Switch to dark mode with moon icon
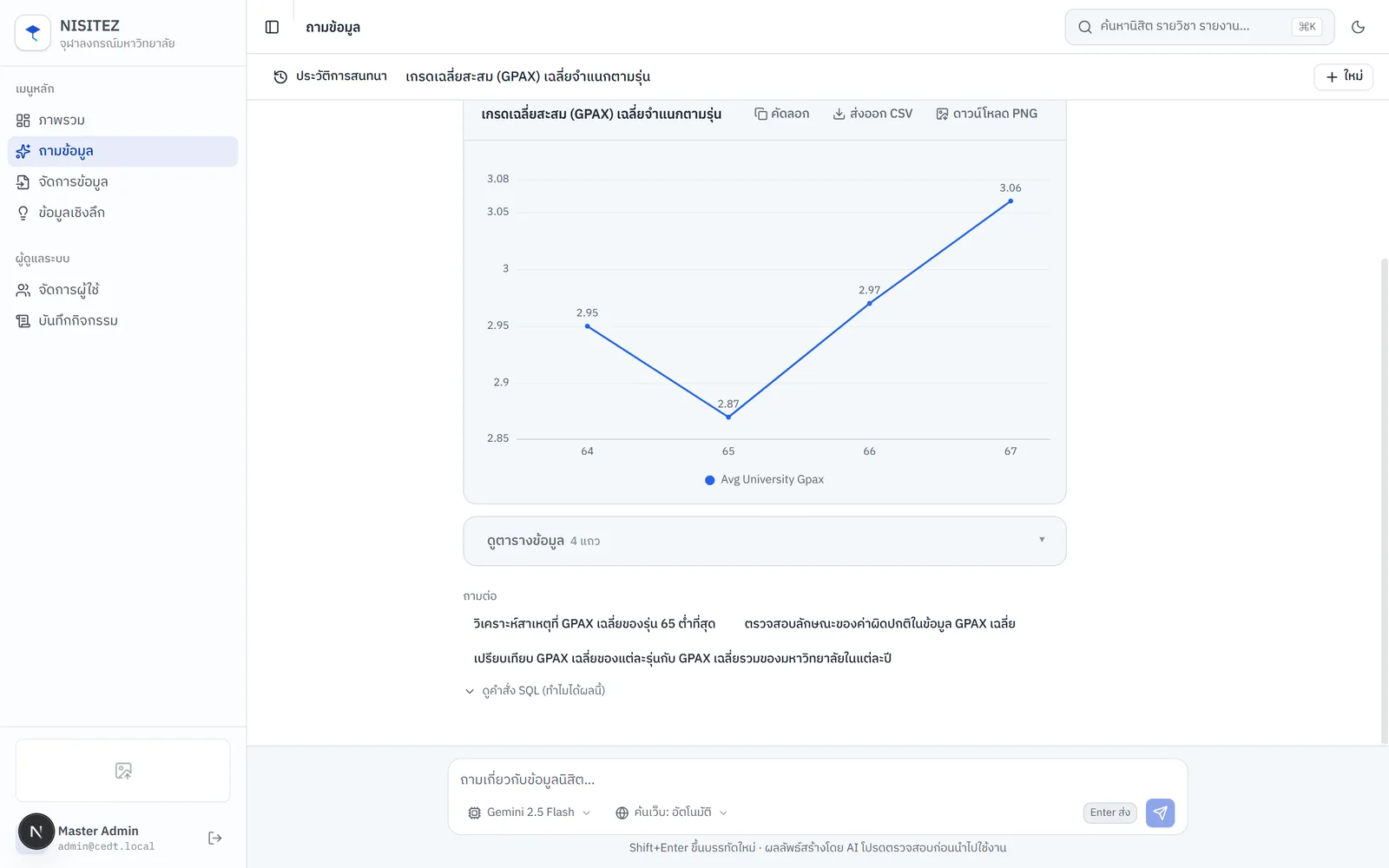1389x868 pixels. click(1358, 27)
